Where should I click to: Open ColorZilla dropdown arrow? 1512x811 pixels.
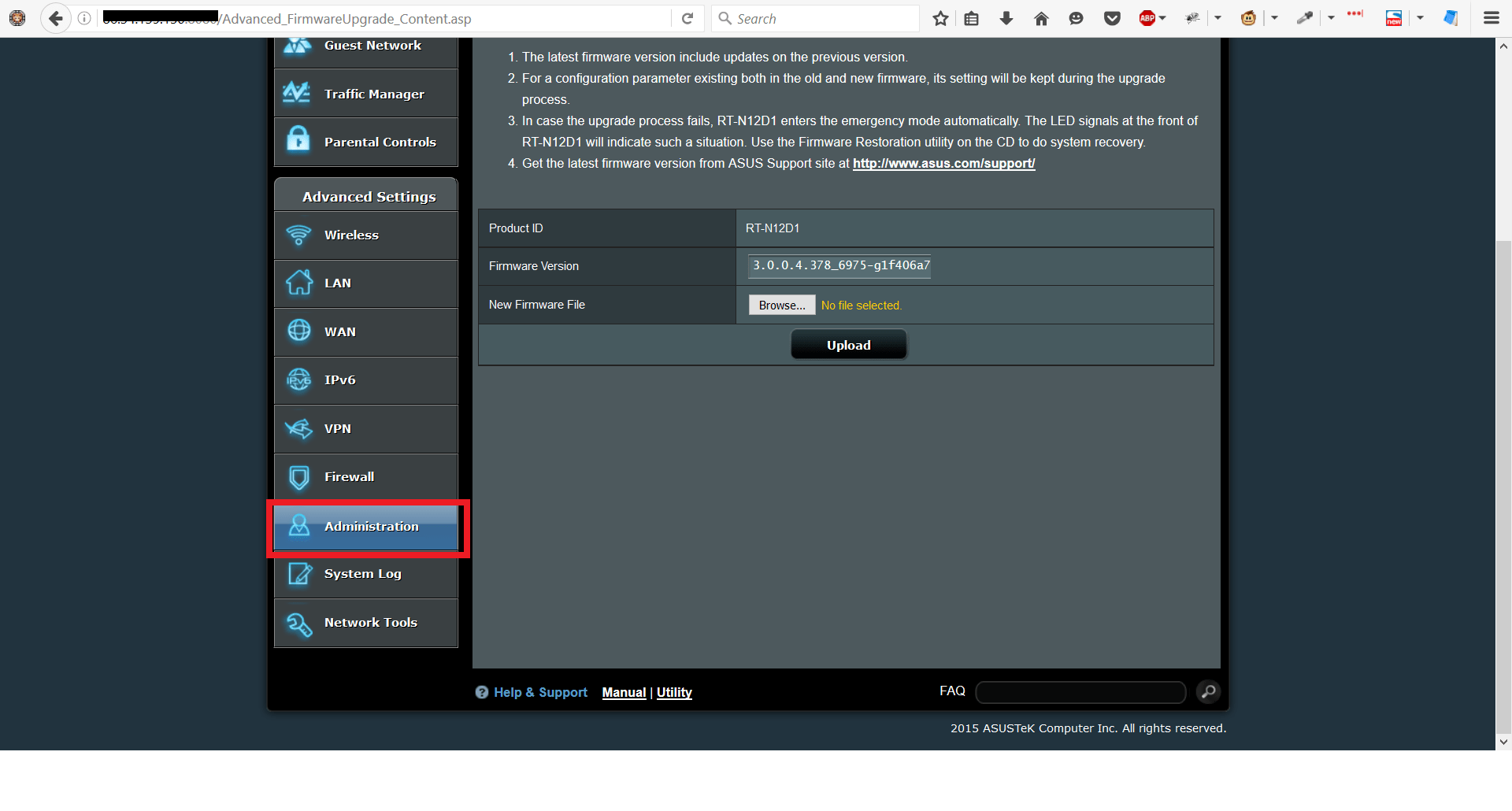1331,18
